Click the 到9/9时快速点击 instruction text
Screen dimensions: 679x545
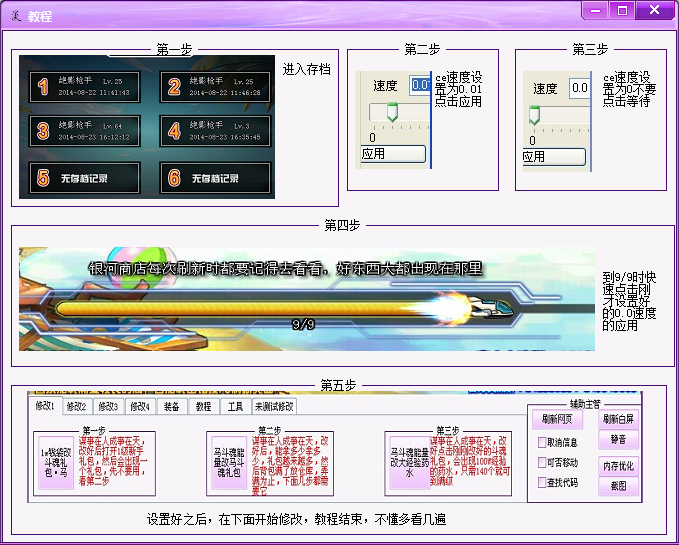click(629, 301)
